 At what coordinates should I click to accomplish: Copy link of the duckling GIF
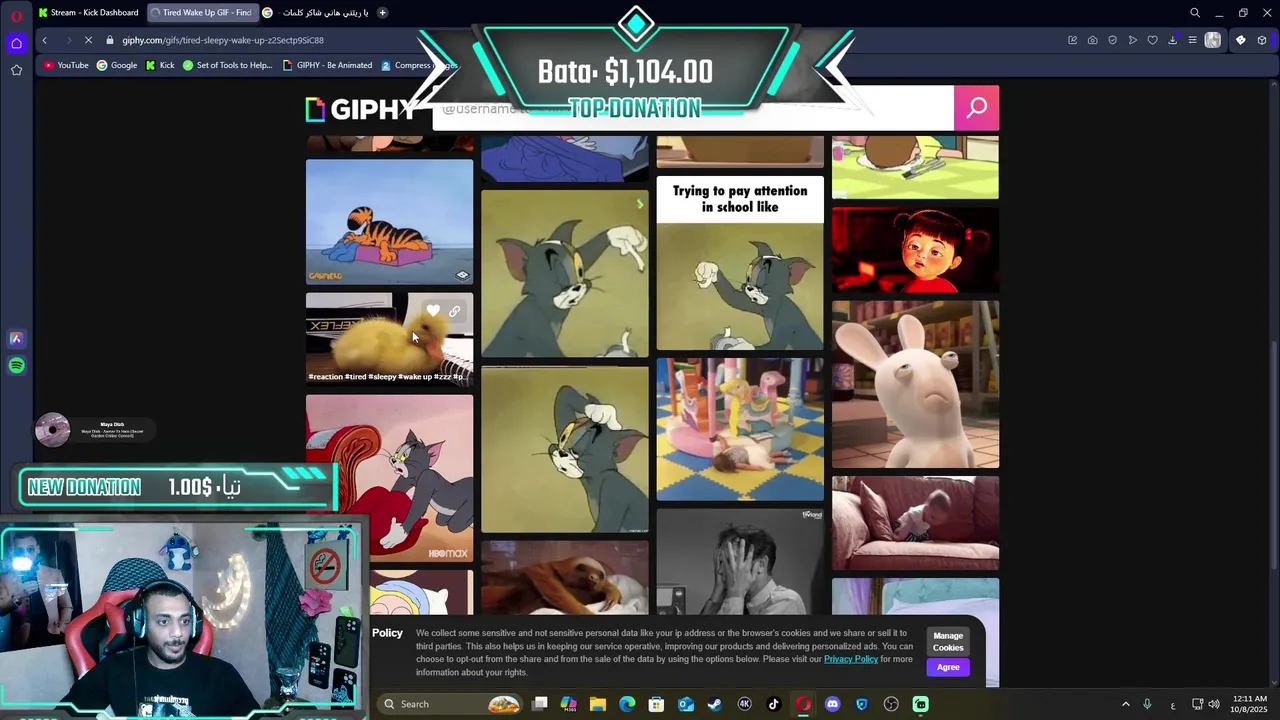(x=454, y=311)
